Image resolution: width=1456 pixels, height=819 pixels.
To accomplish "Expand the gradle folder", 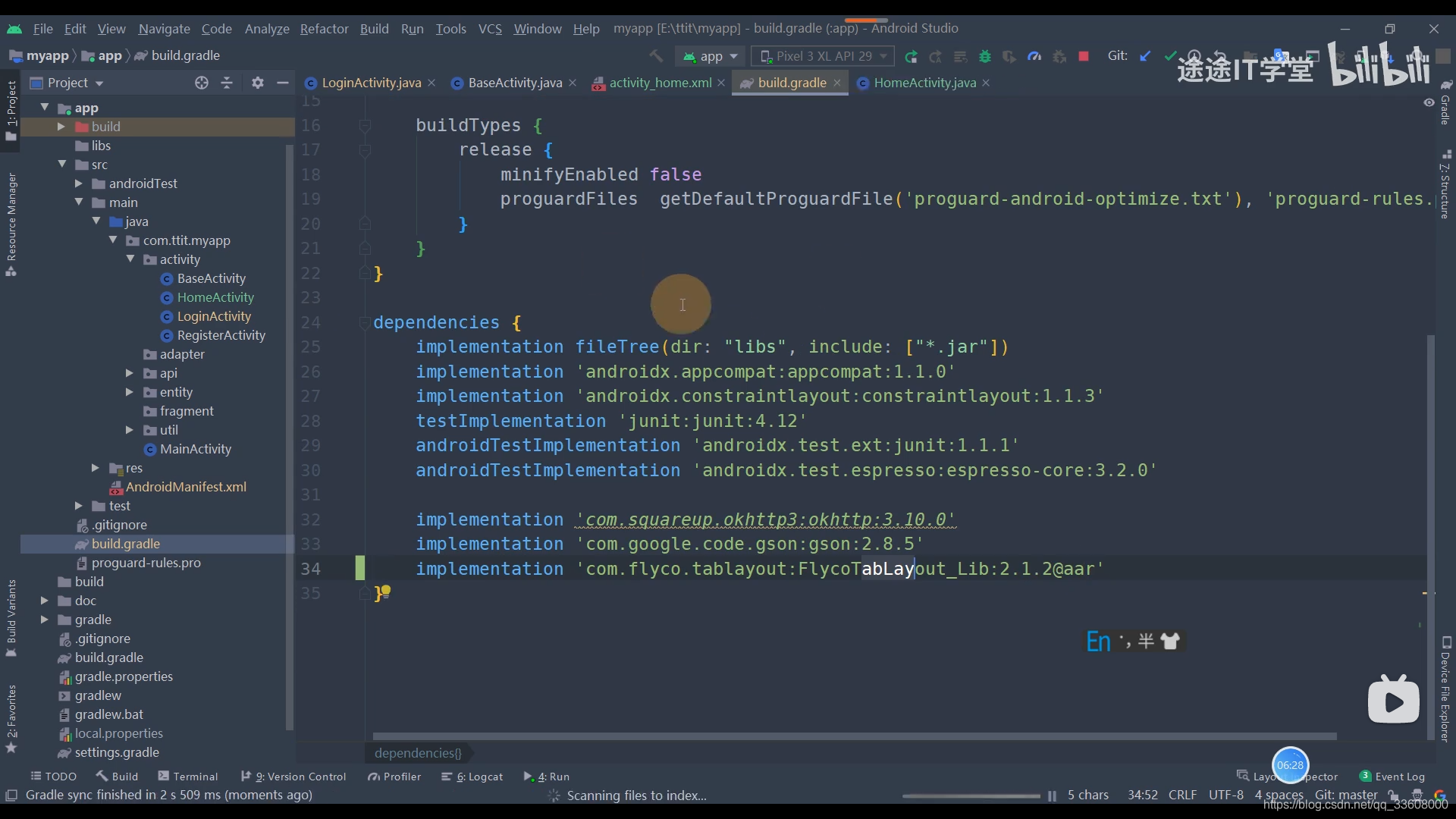I will point(45,620).
